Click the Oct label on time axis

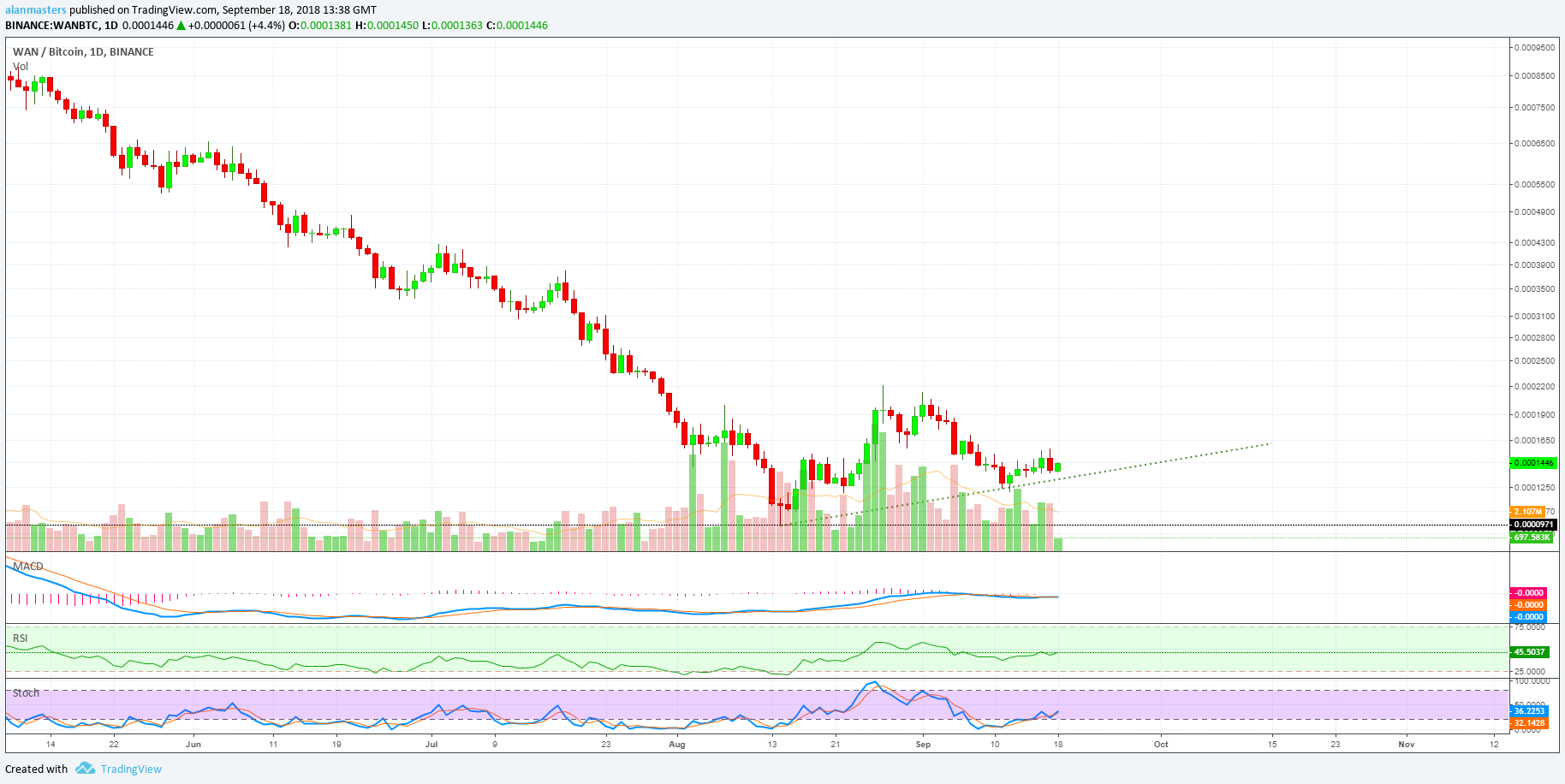coord(1161,745)
